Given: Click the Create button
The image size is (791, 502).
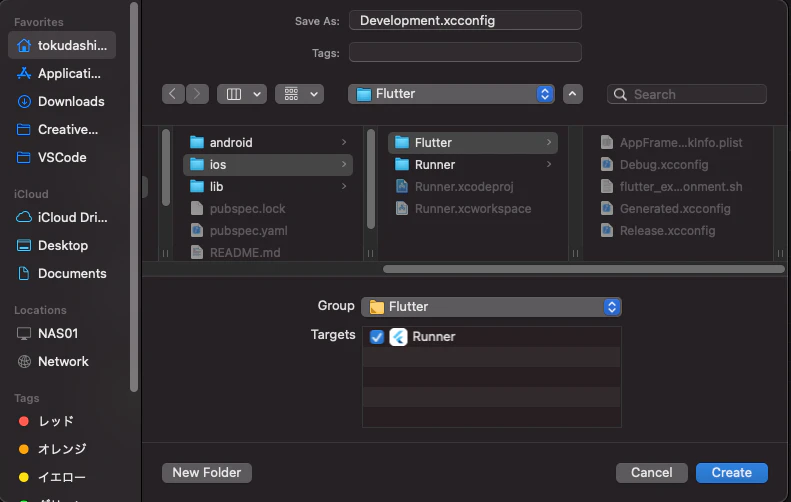Looking at the screenshot, I should 731,473.
